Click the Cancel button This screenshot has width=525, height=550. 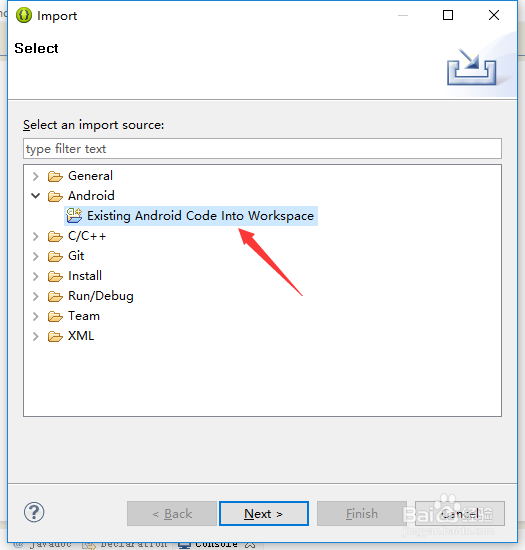pos(460,514)
